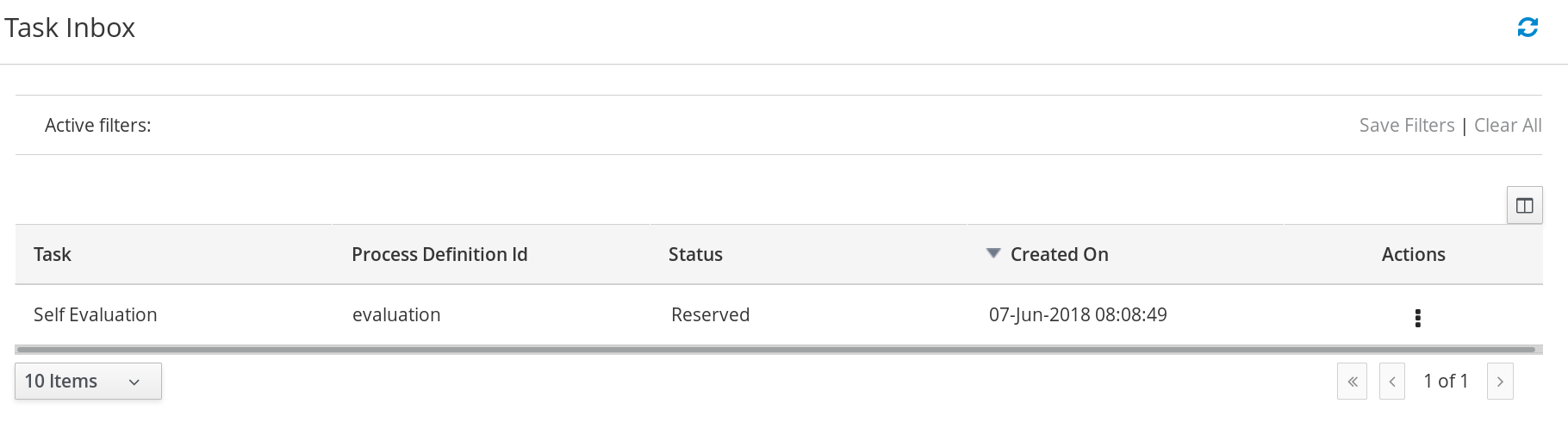The image size is (1568, 447).
Task: Toggle the Created On sort arrow
Action: point(993,253)
